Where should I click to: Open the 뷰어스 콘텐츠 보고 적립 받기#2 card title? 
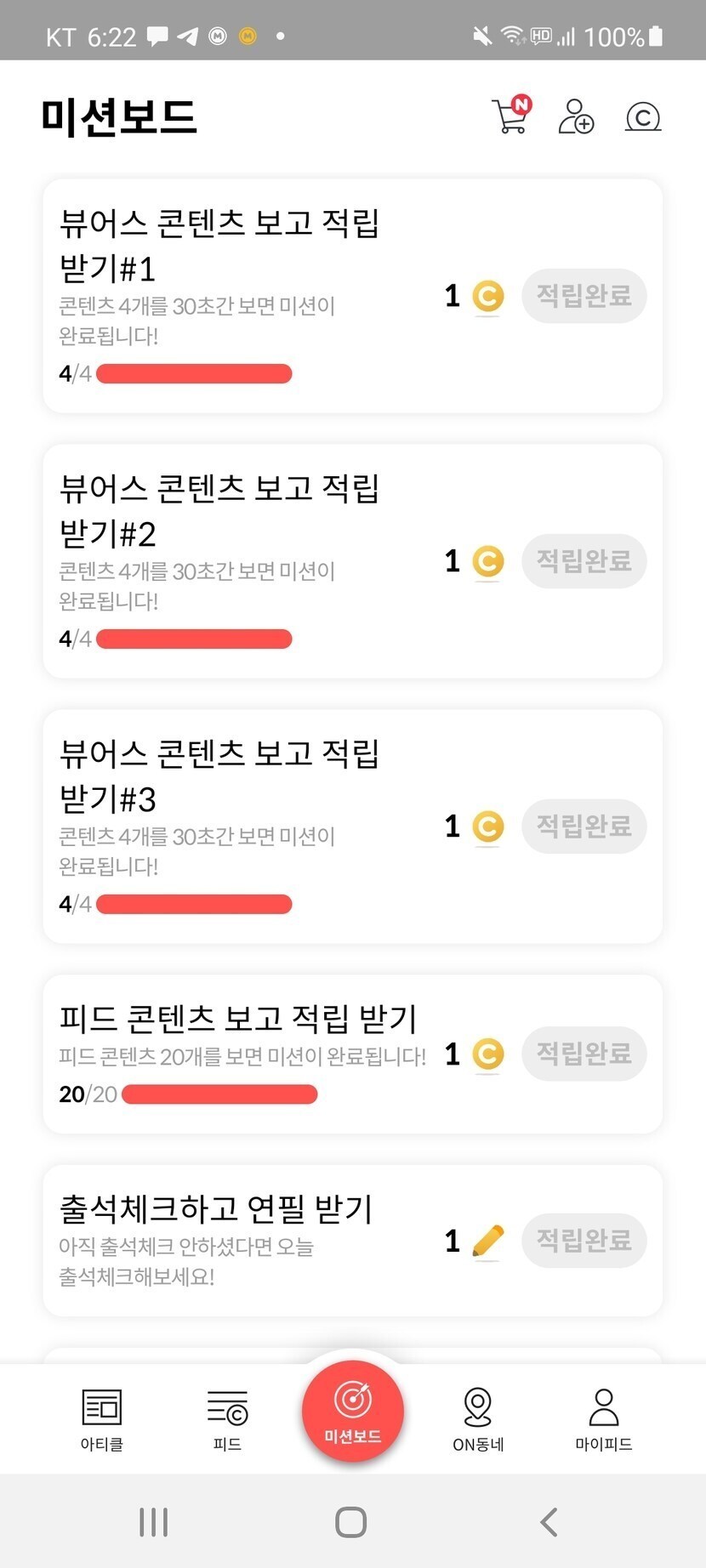(219, 510)
